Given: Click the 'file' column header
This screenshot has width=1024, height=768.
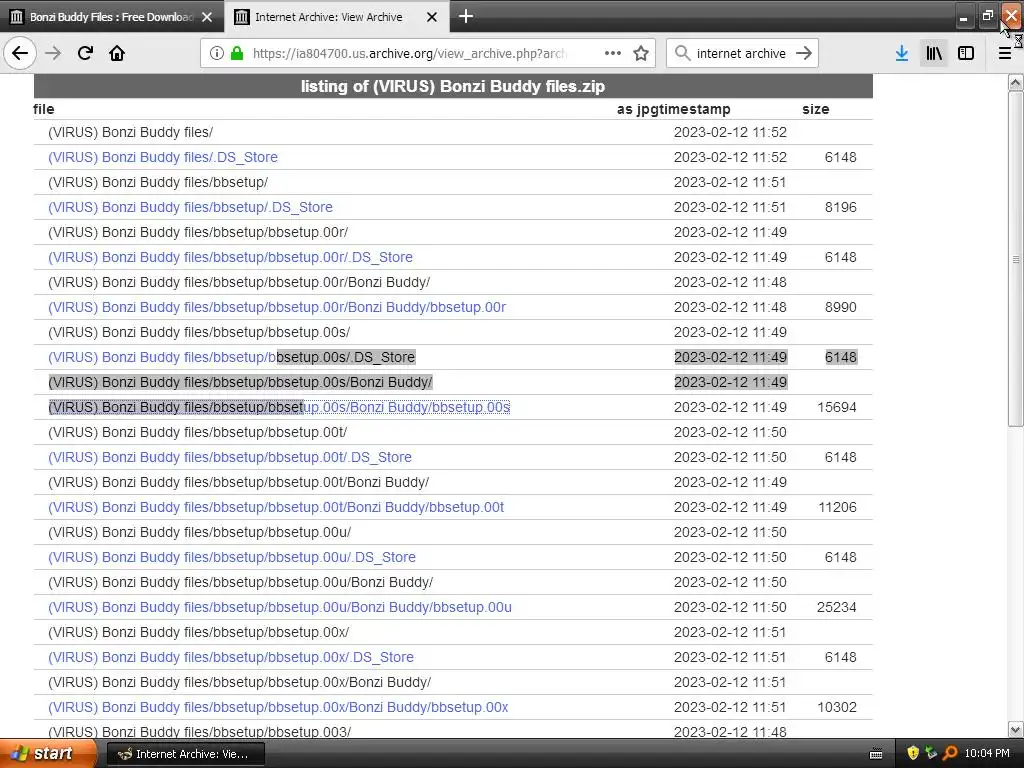Looking at the screenshot, I should click(x=44, y=109).
